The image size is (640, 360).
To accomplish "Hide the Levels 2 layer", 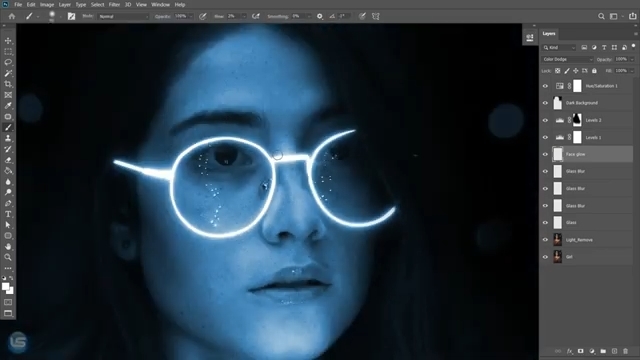I will tap(545, 120).
